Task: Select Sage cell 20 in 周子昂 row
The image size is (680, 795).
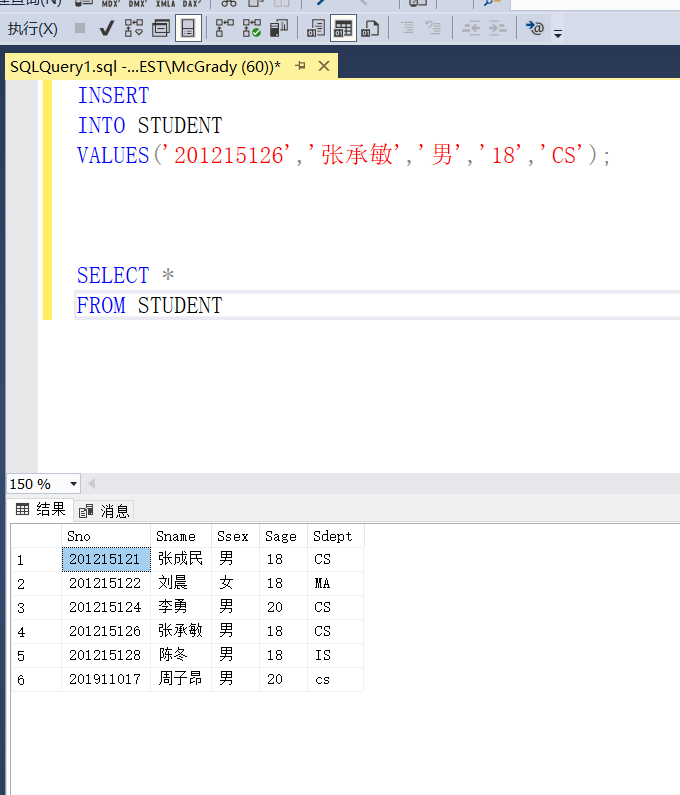Action: click(283, 679)
